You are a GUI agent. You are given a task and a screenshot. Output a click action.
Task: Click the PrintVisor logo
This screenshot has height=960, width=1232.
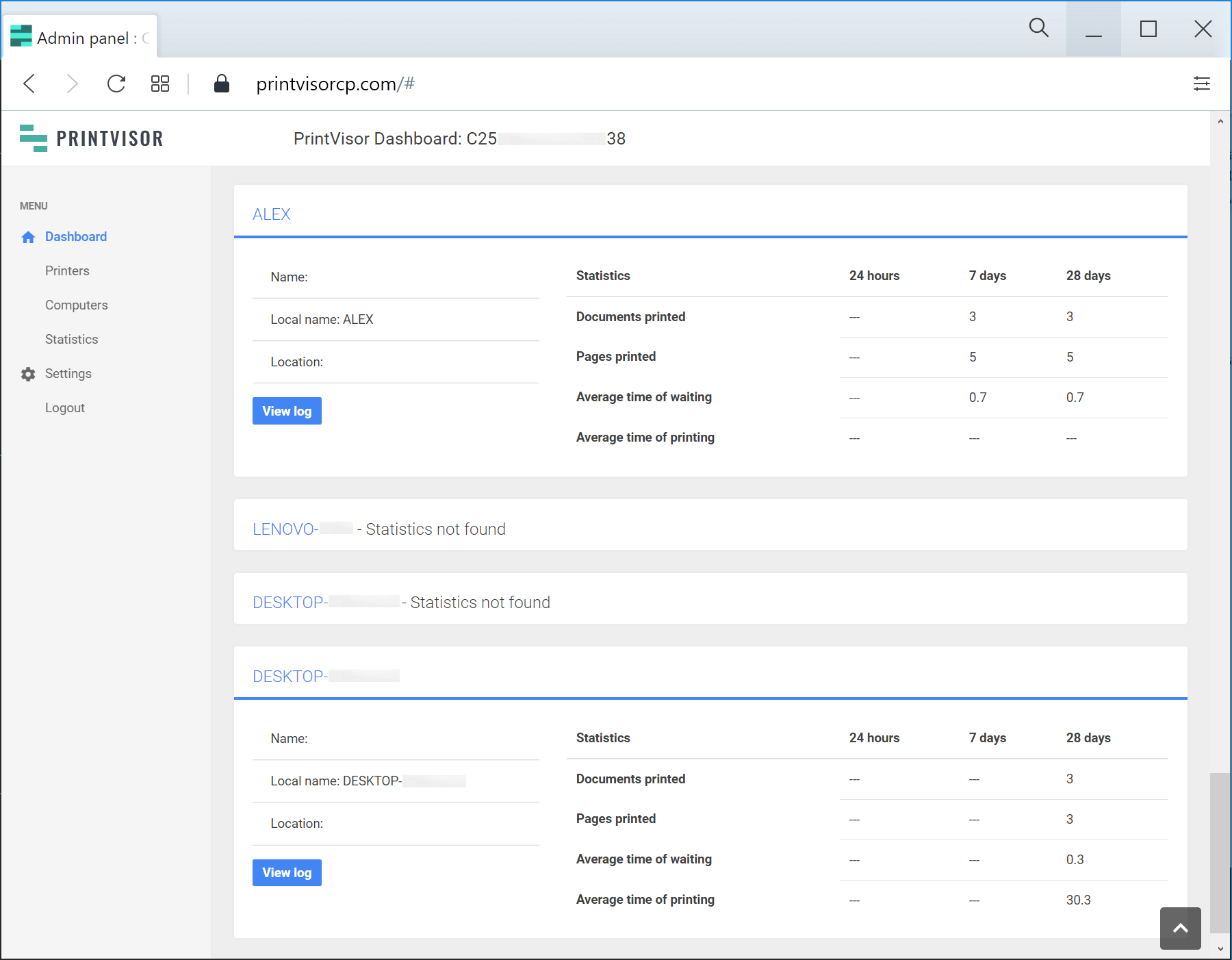[x=92, y=138]
